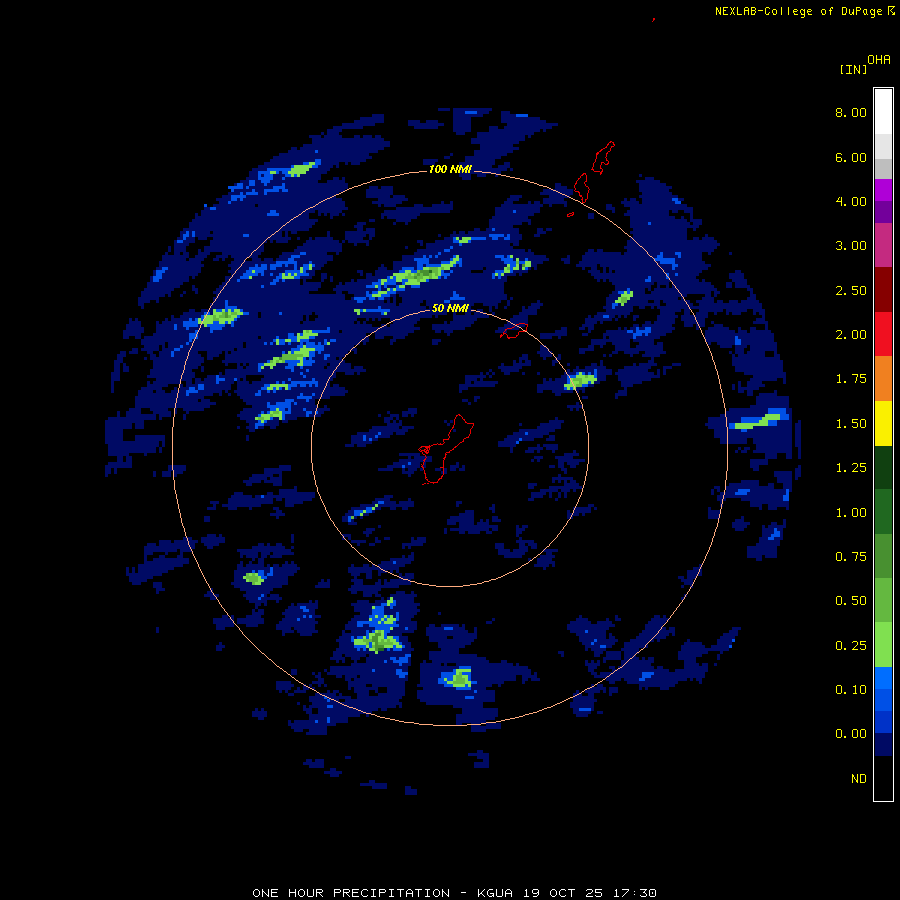Click the 2.50 legend value label

pos(851,290)
